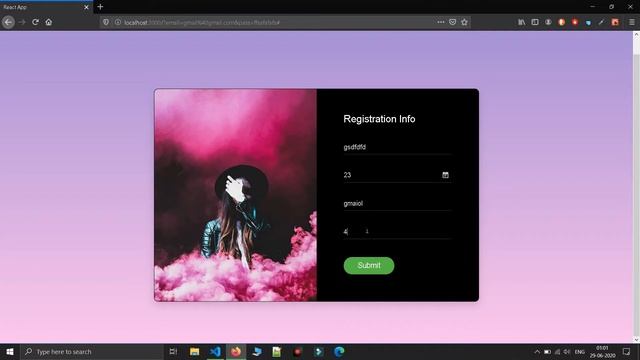Screen dimensions: 640x360
Task: Go to the browser home page
Action: tap(49, 22)
